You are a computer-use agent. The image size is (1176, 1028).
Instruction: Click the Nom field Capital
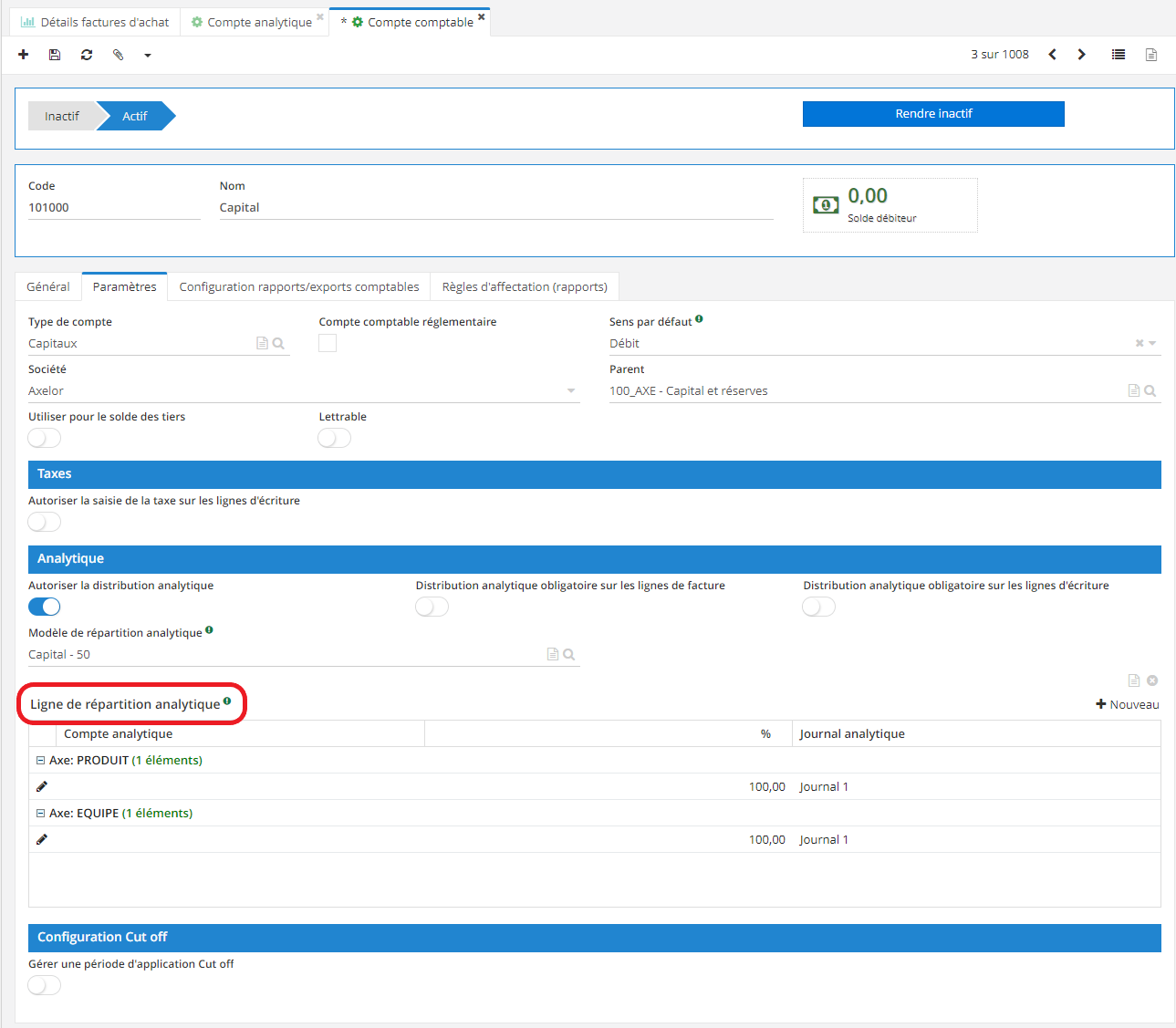[x=496, y=208]
